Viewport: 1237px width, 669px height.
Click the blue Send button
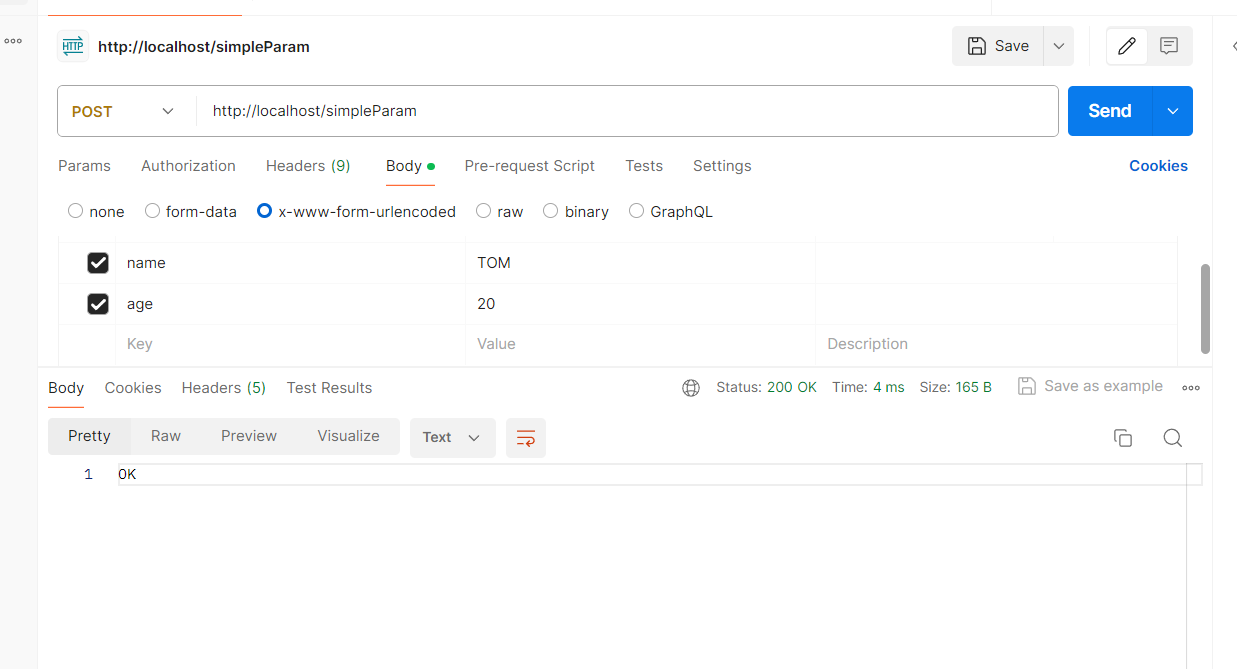(x=1109, y=111)
